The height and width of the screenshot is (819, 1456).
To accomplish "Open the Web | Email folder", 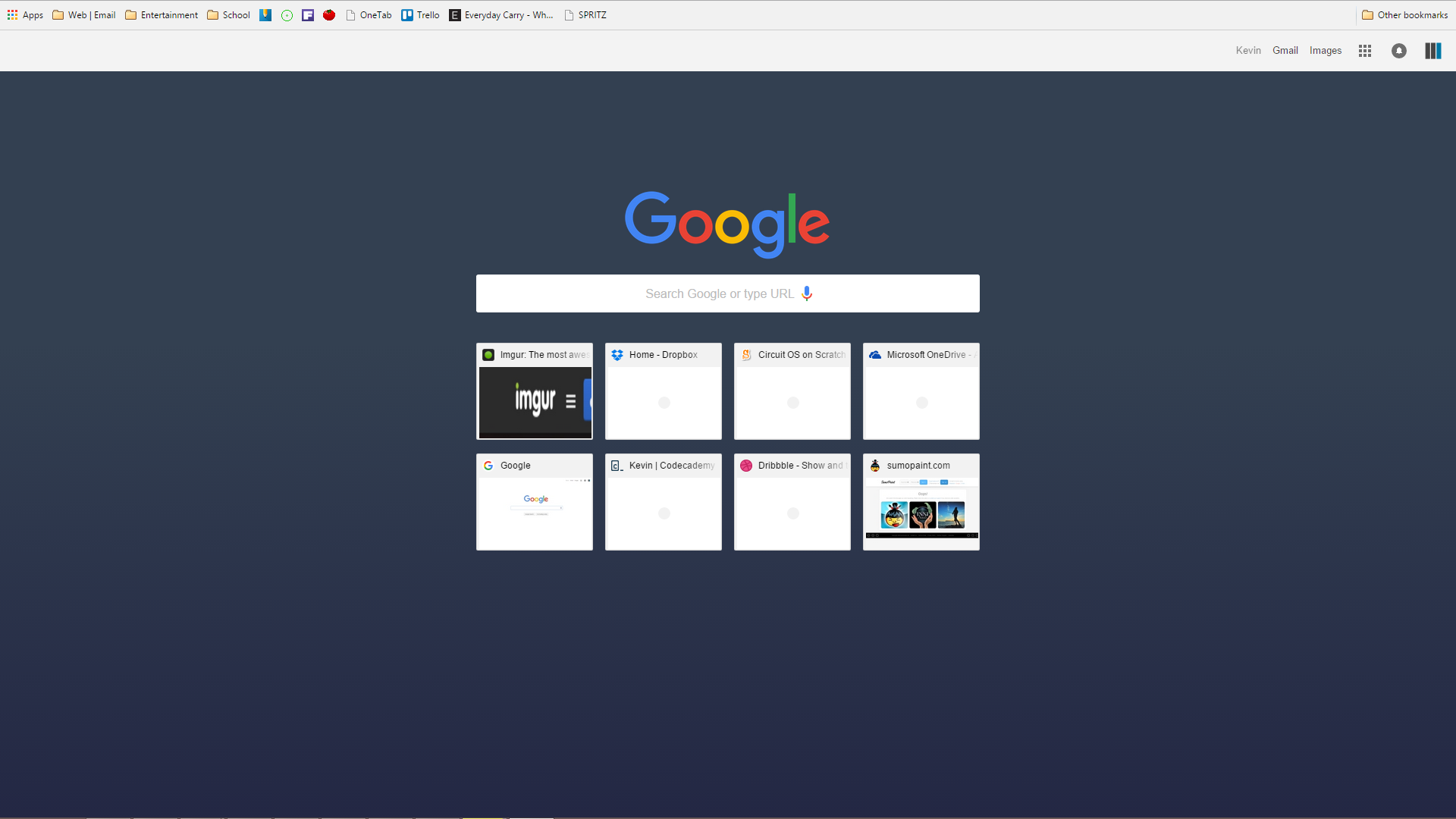I will click(83, 14).
